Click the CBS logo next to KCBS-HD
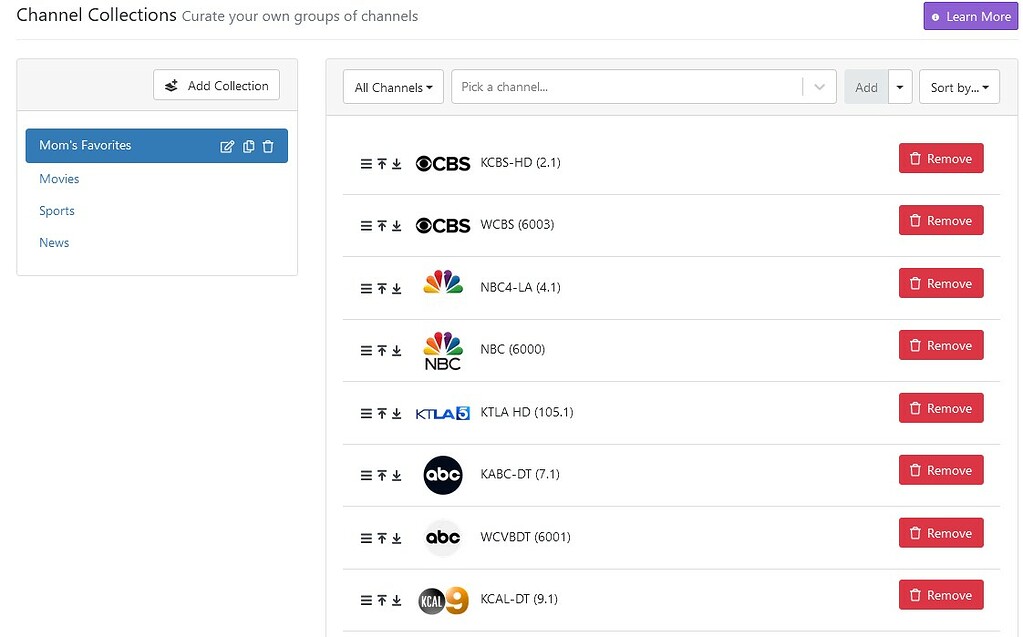The image size is (1023, 637). coord(442,163)
